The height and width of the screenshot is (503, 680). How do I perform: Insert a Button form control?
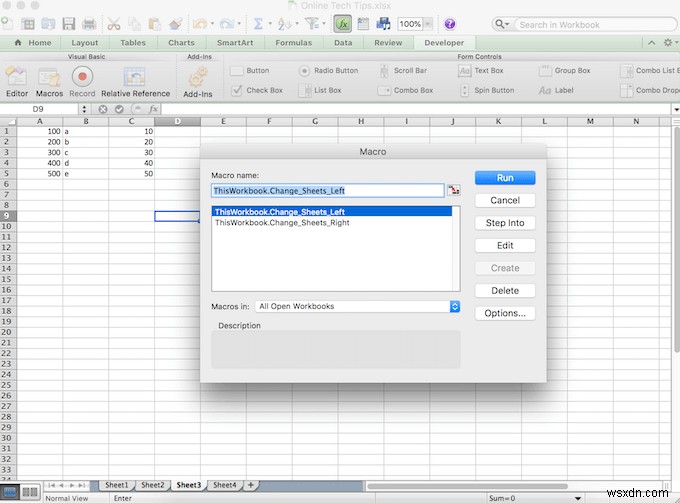pyautogui.click(x=249, y=71)
